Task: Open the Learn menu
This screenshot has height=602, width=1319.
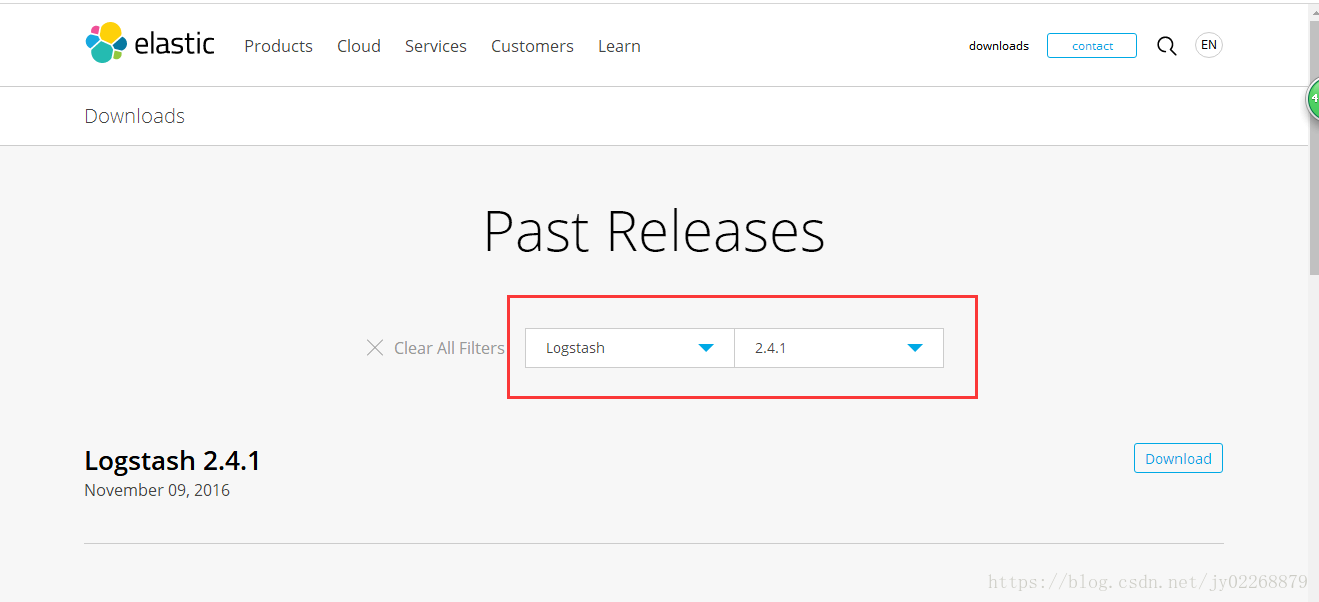Action: 619,46
